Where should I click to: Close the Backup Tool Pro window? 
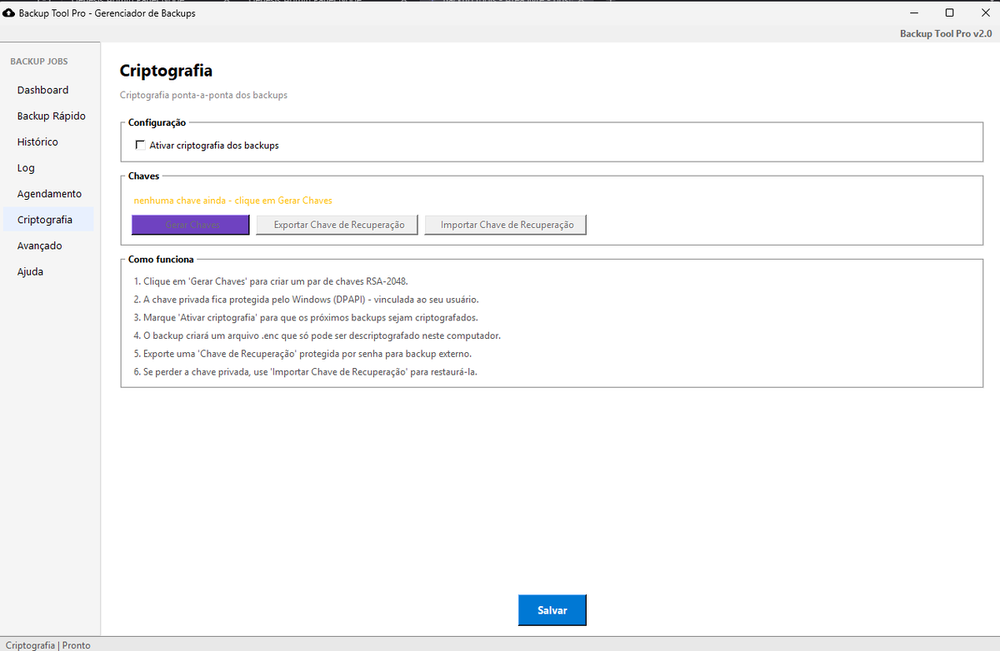[985, 13]
